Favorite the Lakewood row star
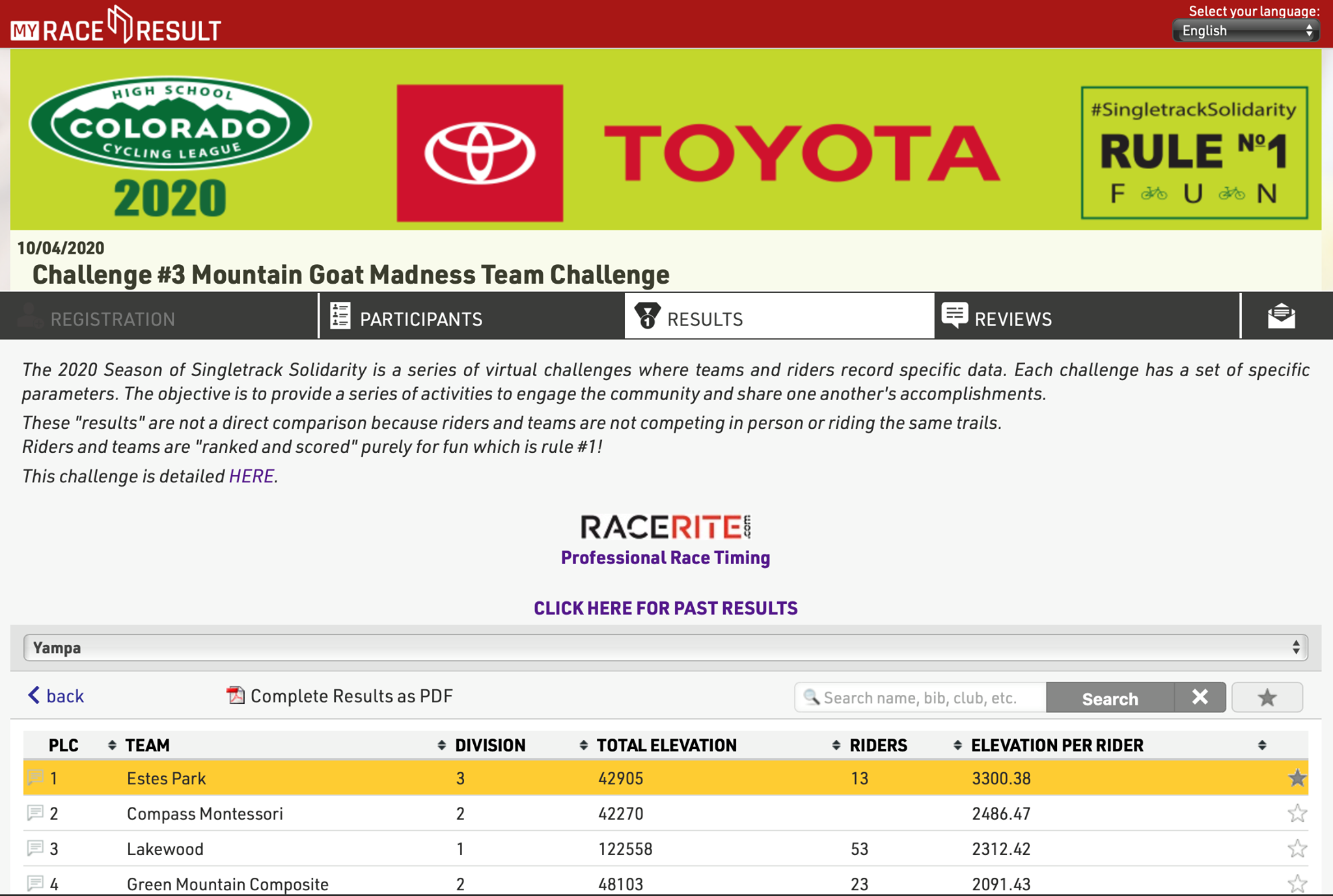This screenshot has height=896, width=1333. tap(1297, 848)
